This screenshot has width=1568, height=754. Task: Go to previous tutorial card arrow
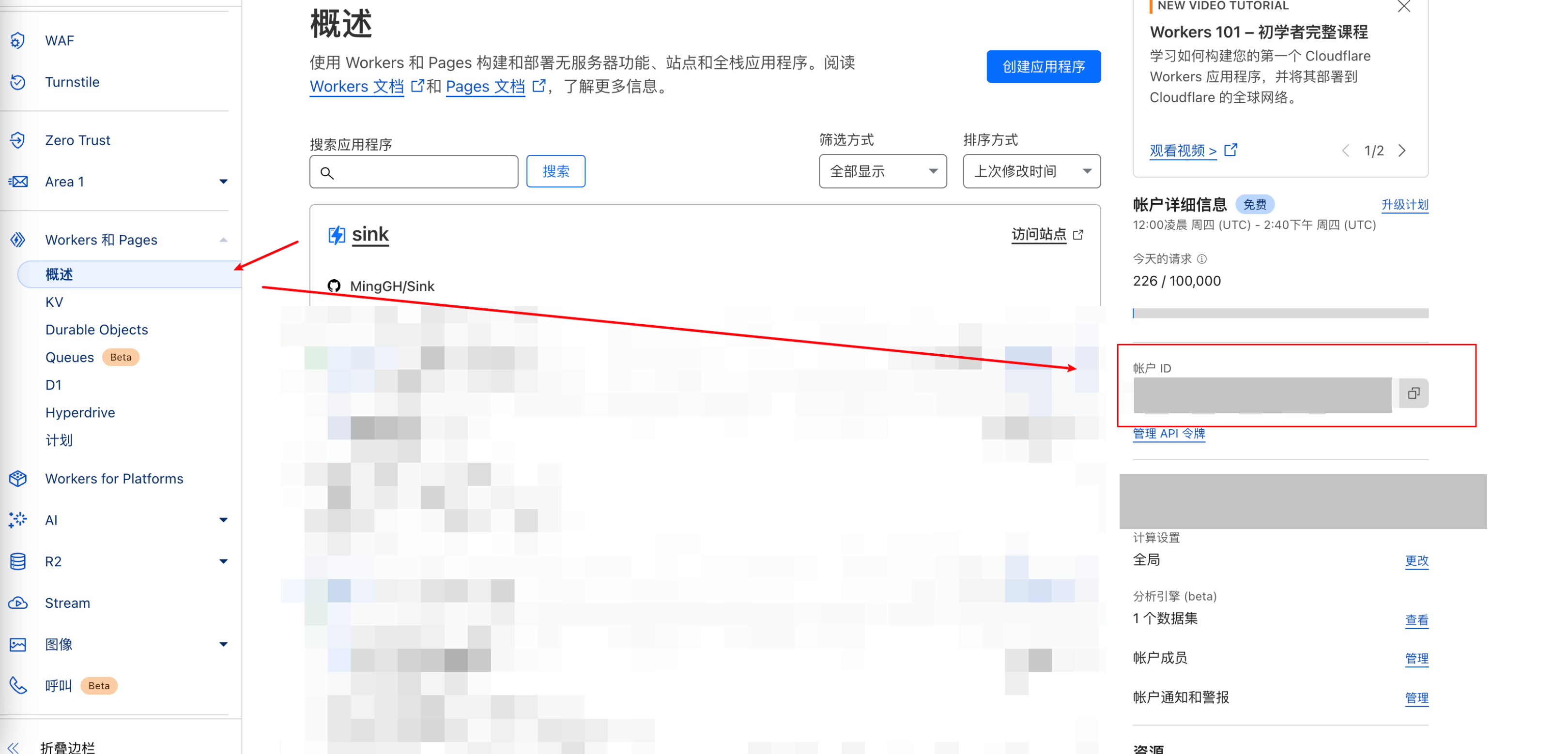click(1345, 151)
